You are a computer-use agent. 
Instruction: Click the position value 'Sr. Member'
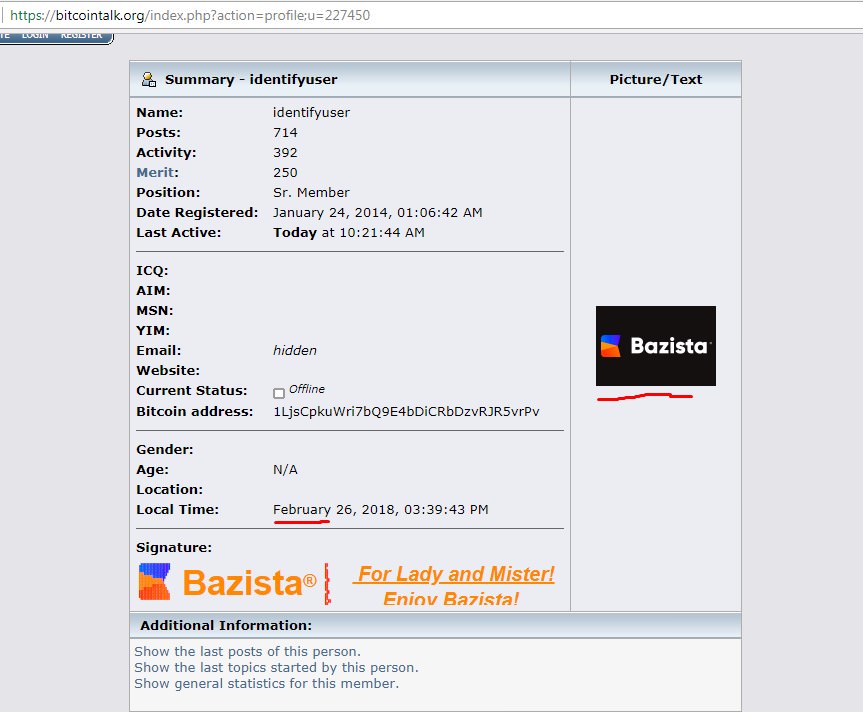point(311,193)
